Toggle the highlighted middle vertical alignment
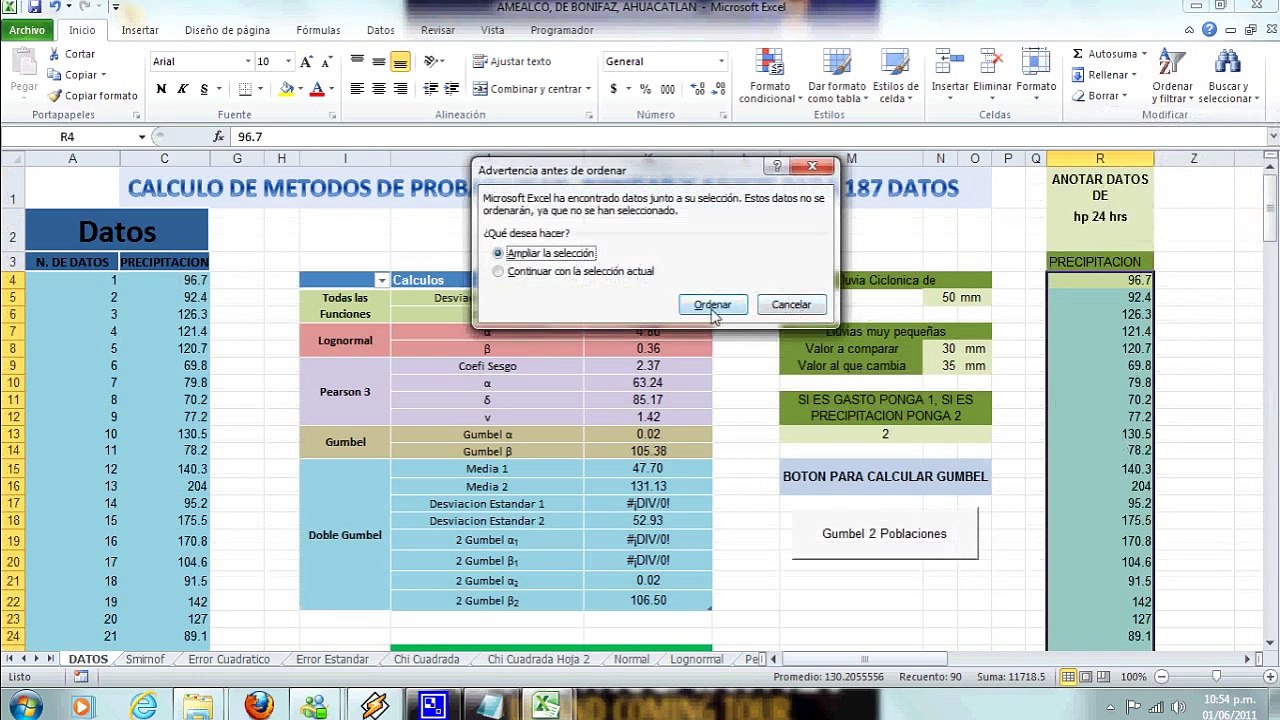Viewport: 1280px width, 720px height. [x=400, y=62]
